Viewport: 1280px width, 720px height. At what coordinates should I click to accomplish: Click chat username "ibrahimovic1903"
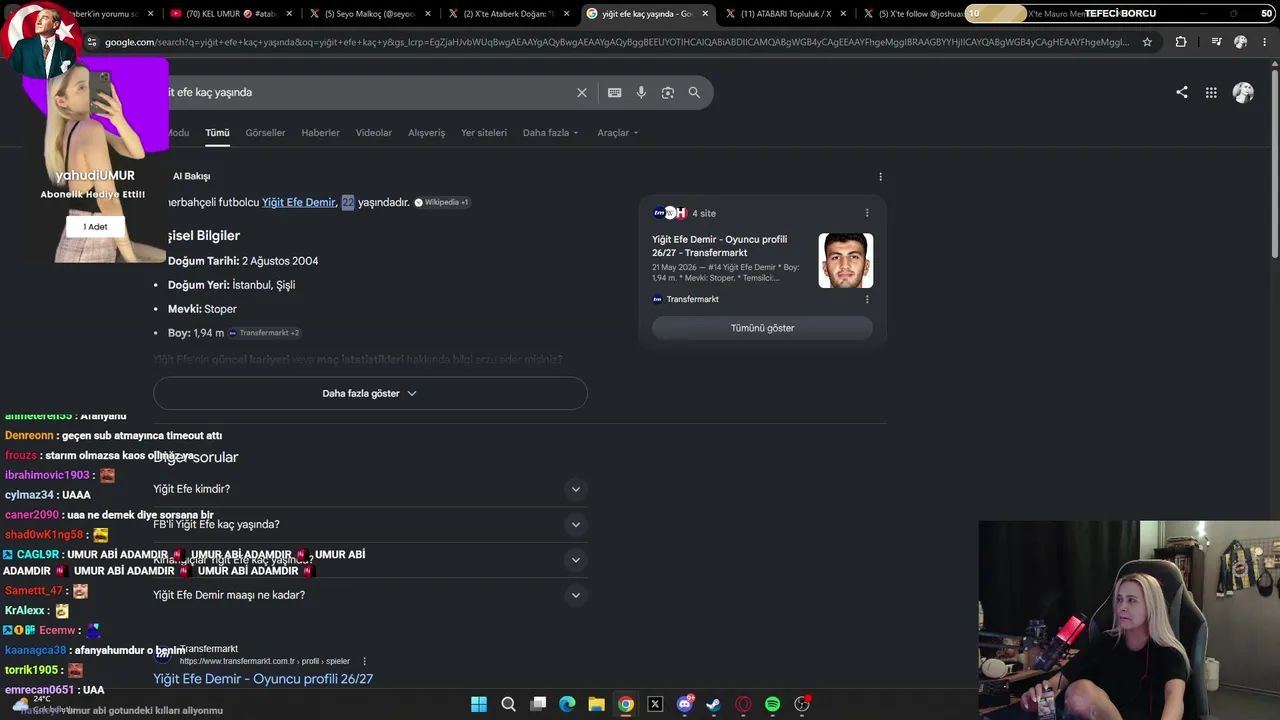click(x=47, y=475)
